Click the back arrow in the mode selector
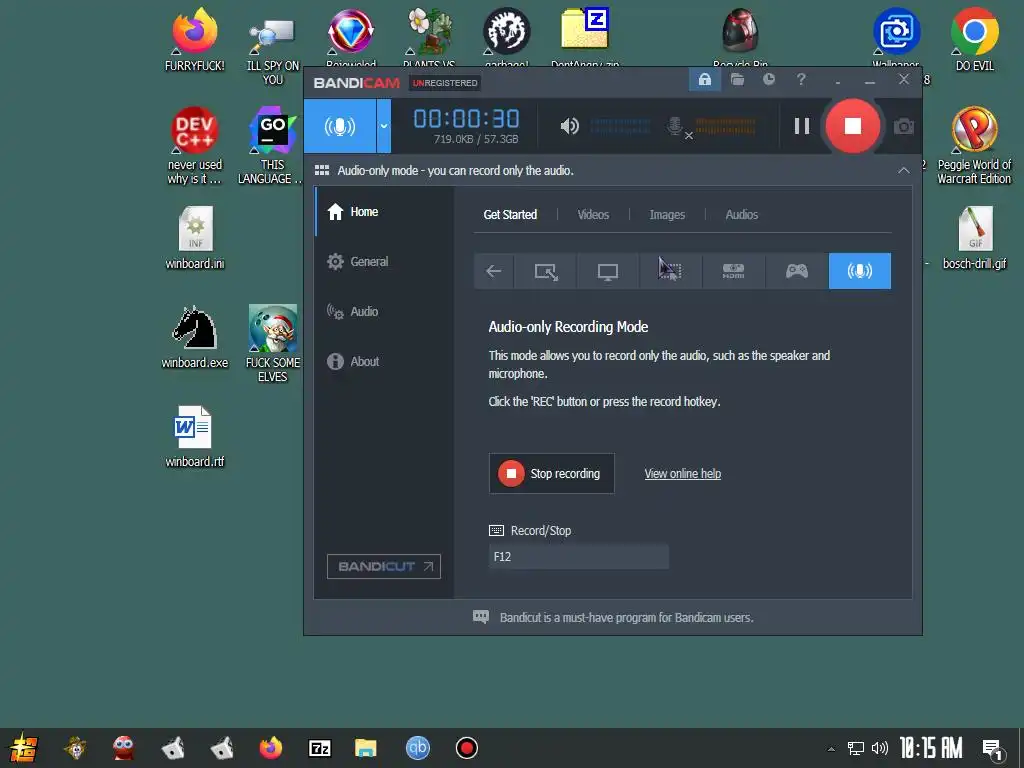The image size is (1024, 768). (494, 271)
